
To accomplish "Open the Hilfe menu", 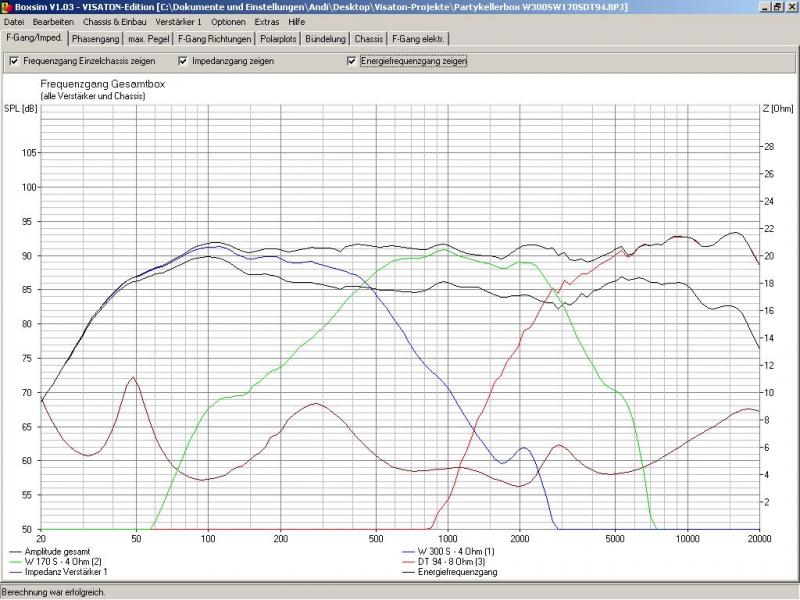I will [296, 22].
